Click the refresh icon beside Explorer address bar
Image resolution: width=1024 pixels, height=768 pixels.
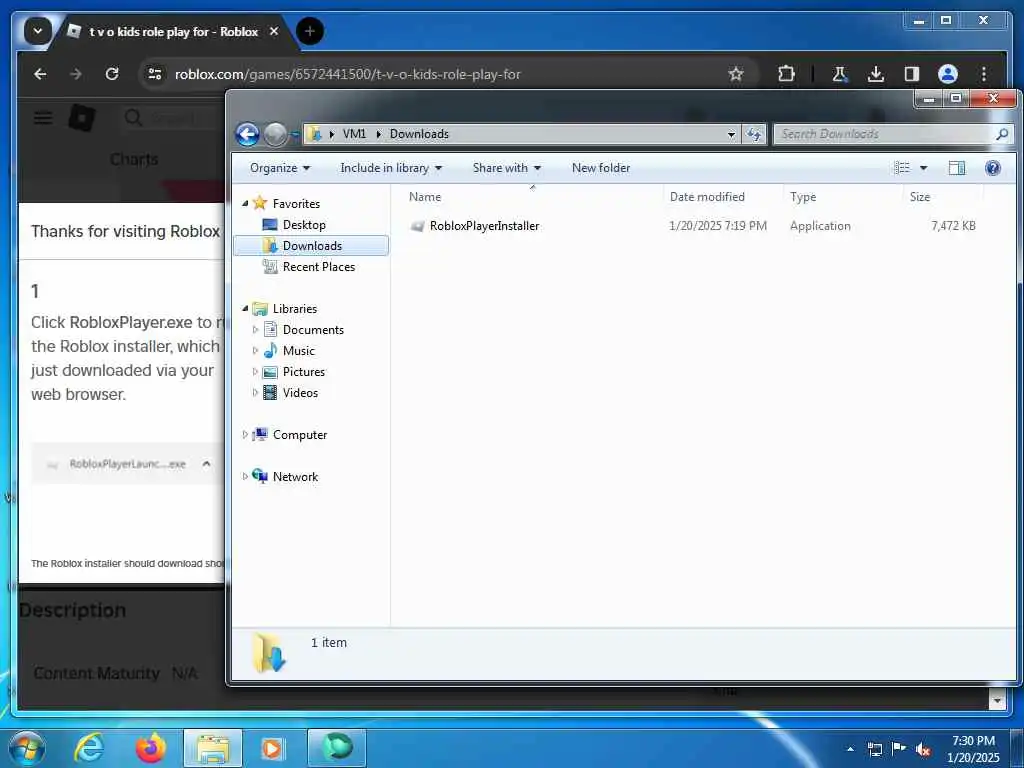pos(754,134)
